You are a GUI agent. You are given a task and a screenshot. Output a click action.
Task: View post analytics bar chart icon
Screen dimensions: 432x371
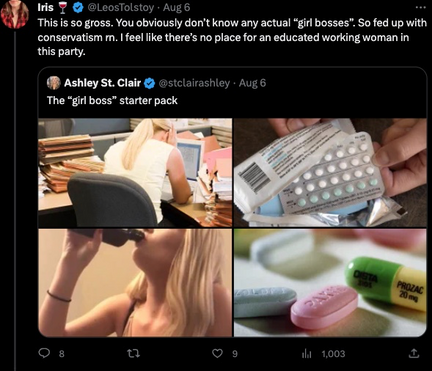point(306,354)
